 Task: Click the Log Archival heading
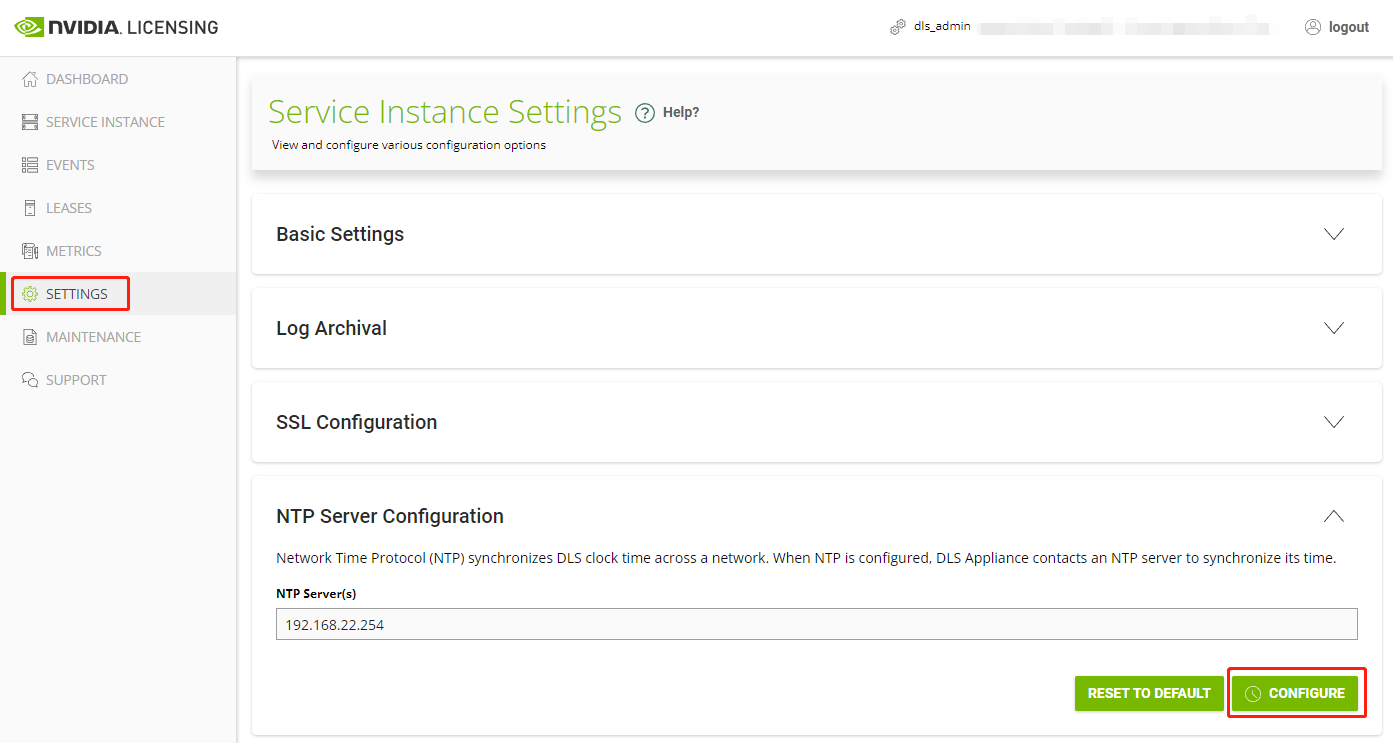[x=331, y=328]
